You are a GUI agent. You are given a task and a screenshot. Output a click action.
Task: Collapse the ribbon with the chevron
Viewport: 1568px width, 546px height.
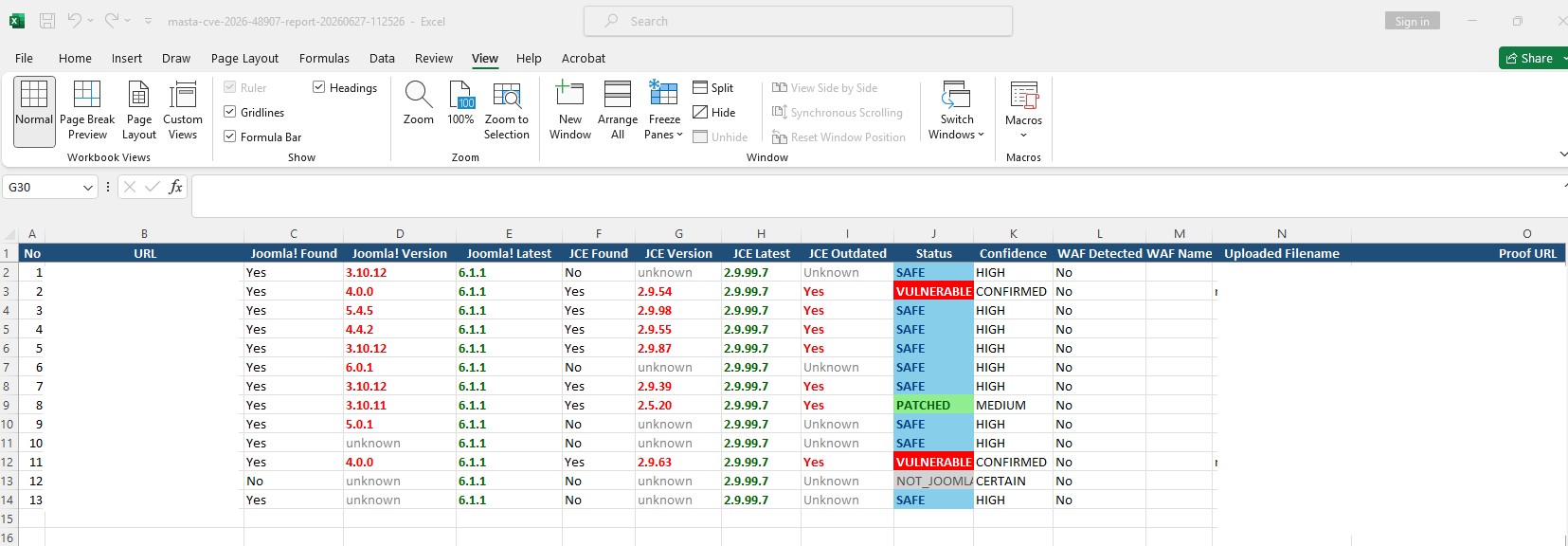pos(1561,155)
